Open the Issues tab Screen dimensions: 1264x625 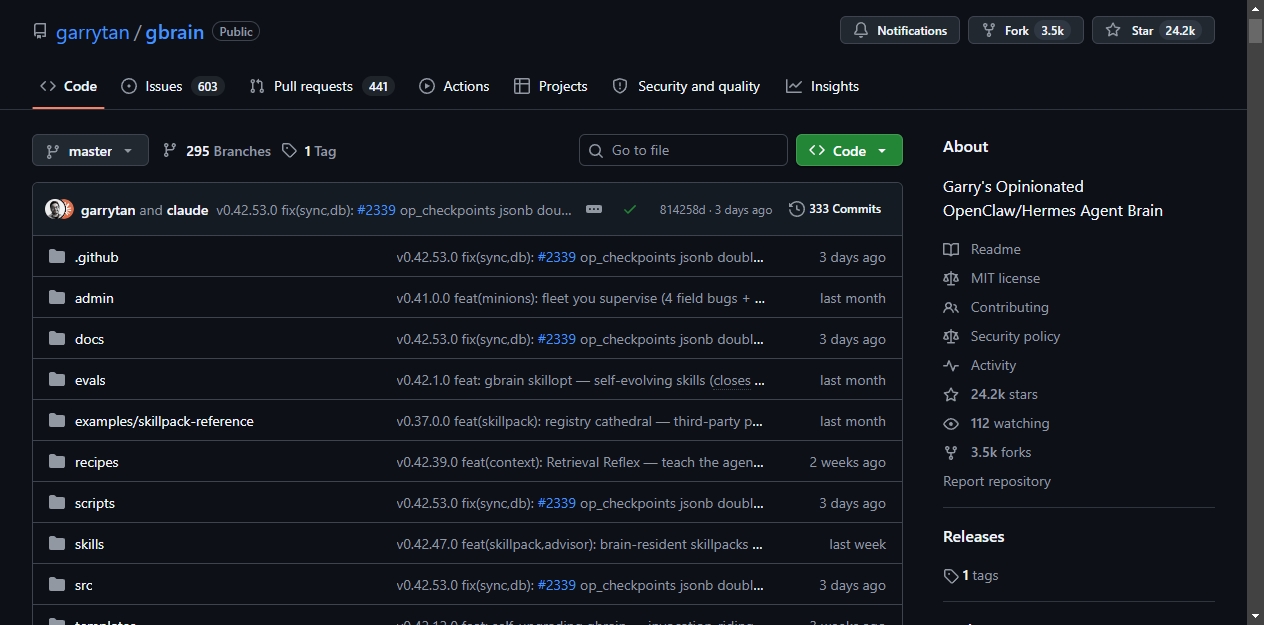click(171, 86)
